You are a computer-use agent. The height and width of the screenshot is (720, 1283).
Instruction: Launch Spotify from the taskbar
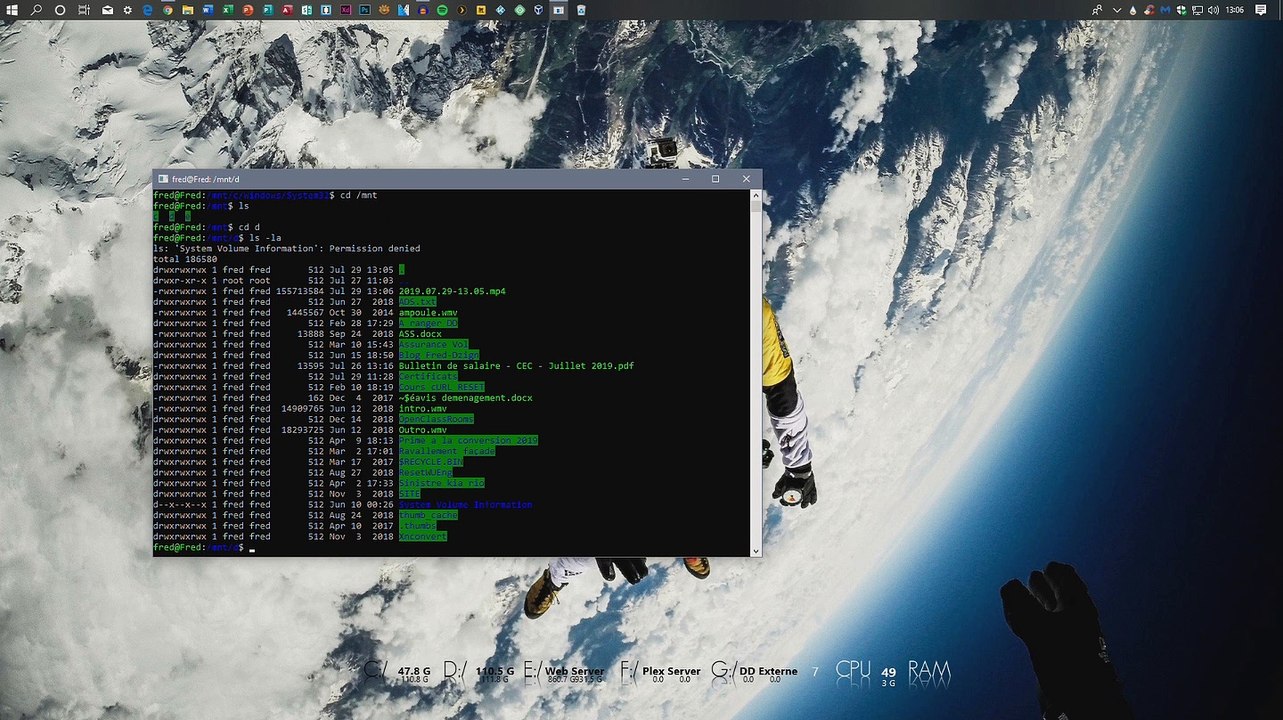pyautogui.click(x=442, y=10)
